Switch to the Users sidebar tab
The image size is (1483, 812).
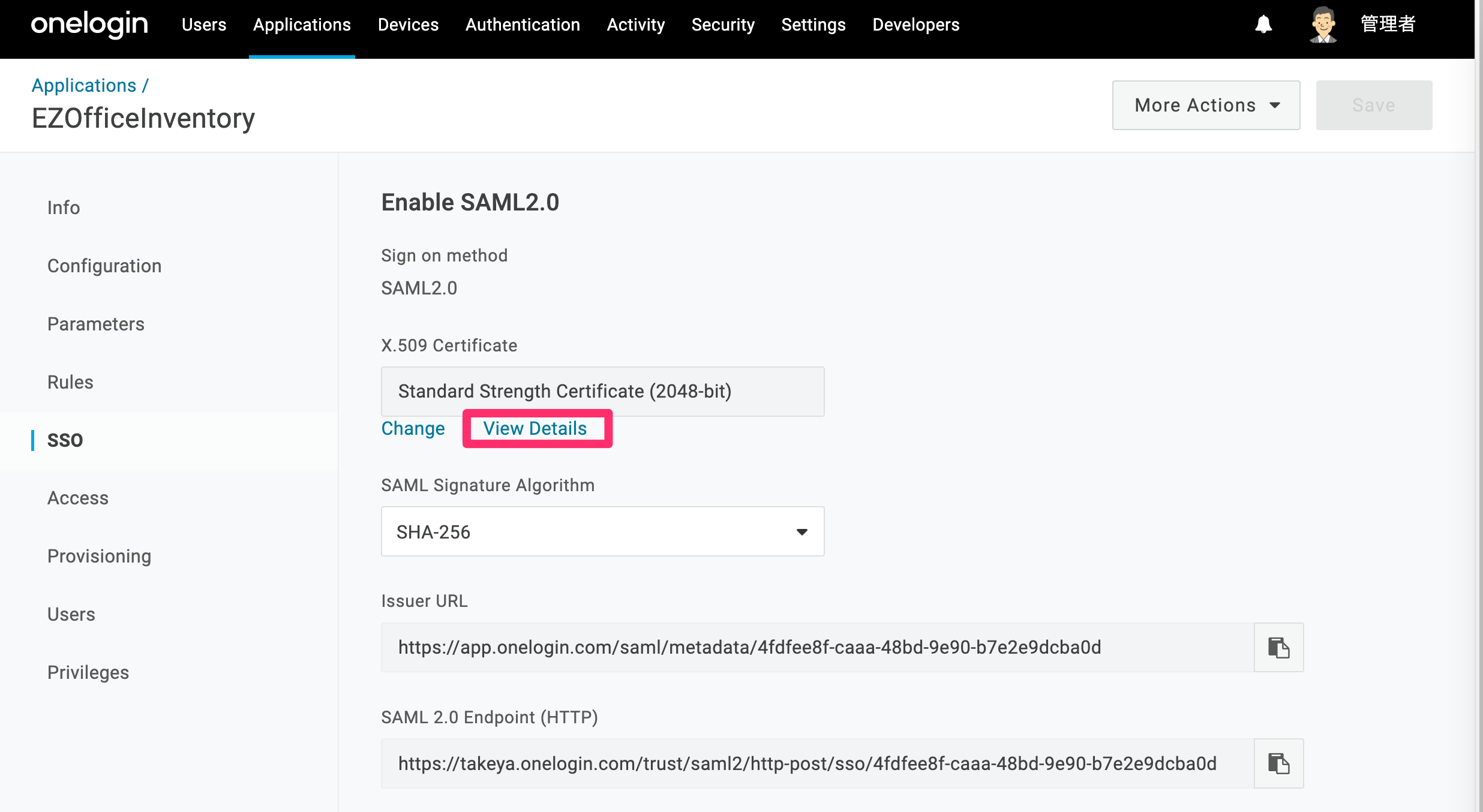click(71, 615)
